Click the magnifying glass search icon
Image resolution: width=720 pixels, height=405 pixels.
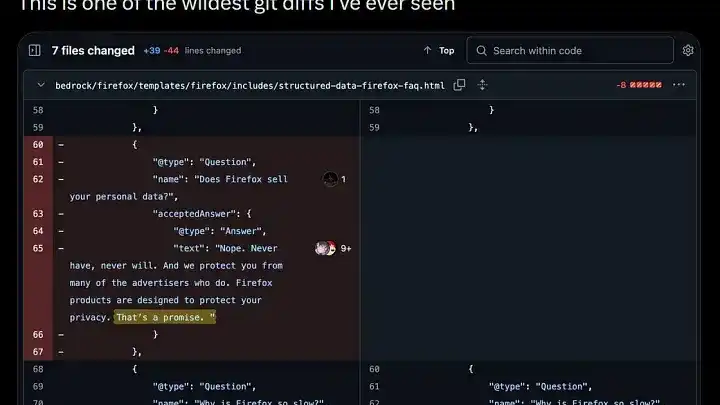480,50
